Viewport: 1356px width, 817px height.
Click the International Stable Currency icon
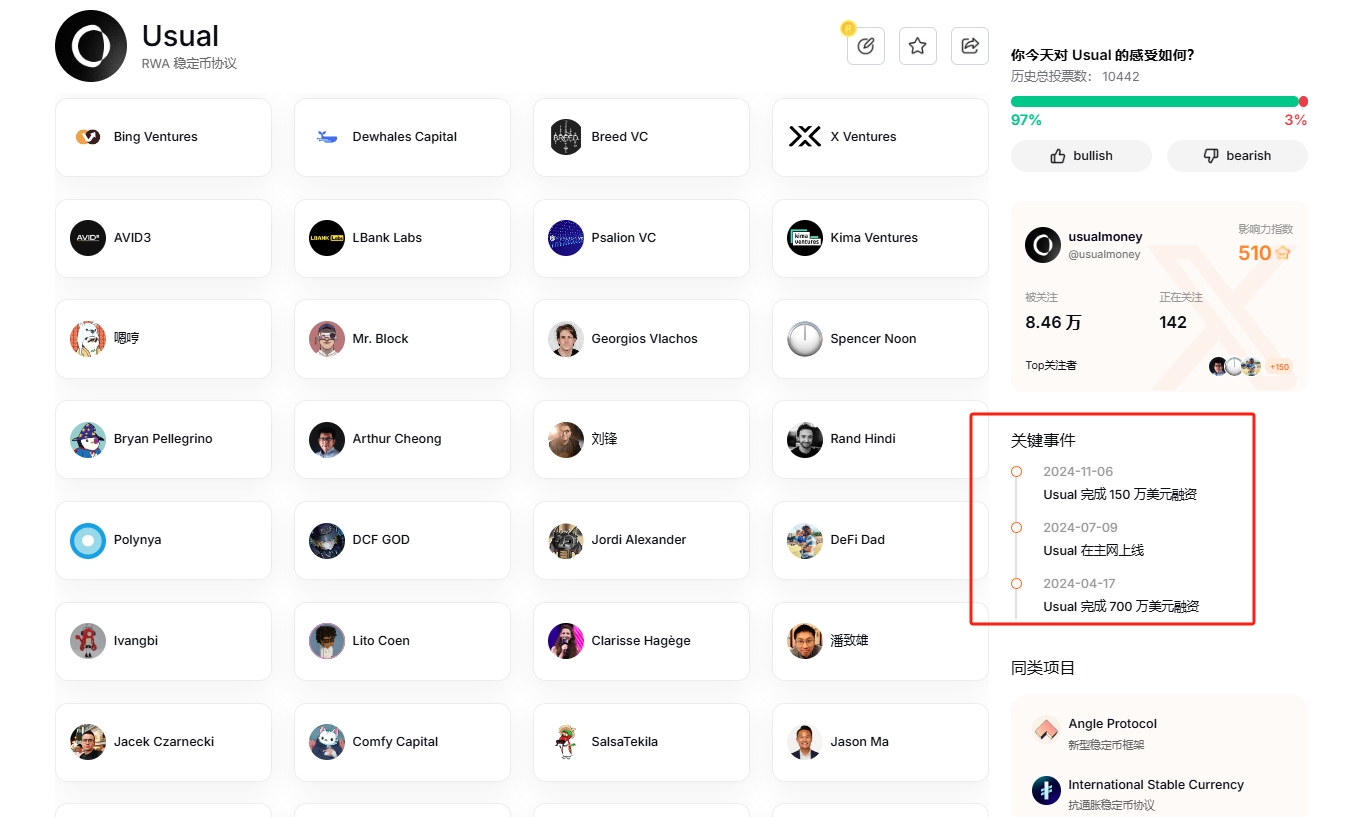1046,791
